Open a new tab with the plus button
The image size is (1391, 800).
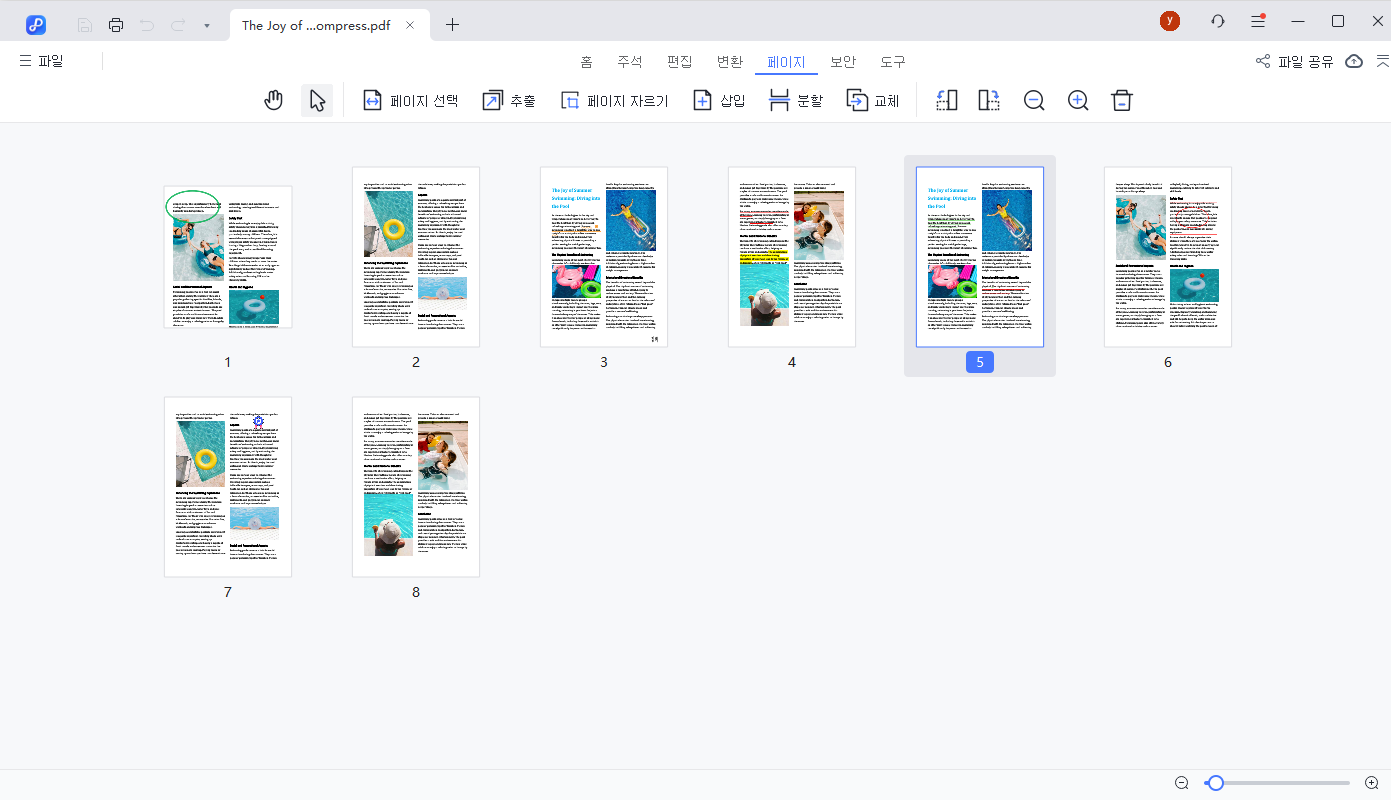click(452, 24)
